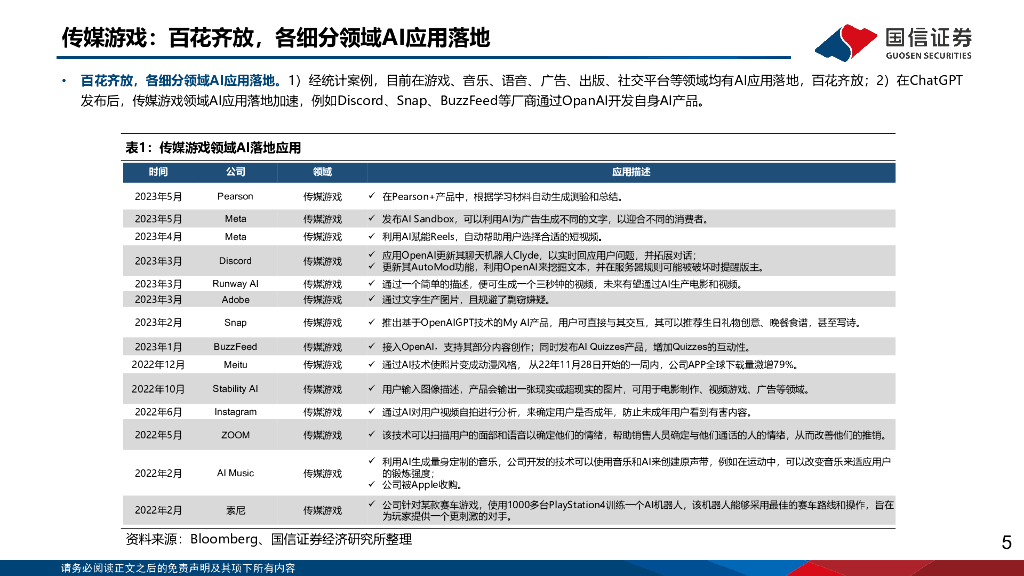
Task: Click the checkmark in the ZOOM row
Action: click(x=371, y=435)
